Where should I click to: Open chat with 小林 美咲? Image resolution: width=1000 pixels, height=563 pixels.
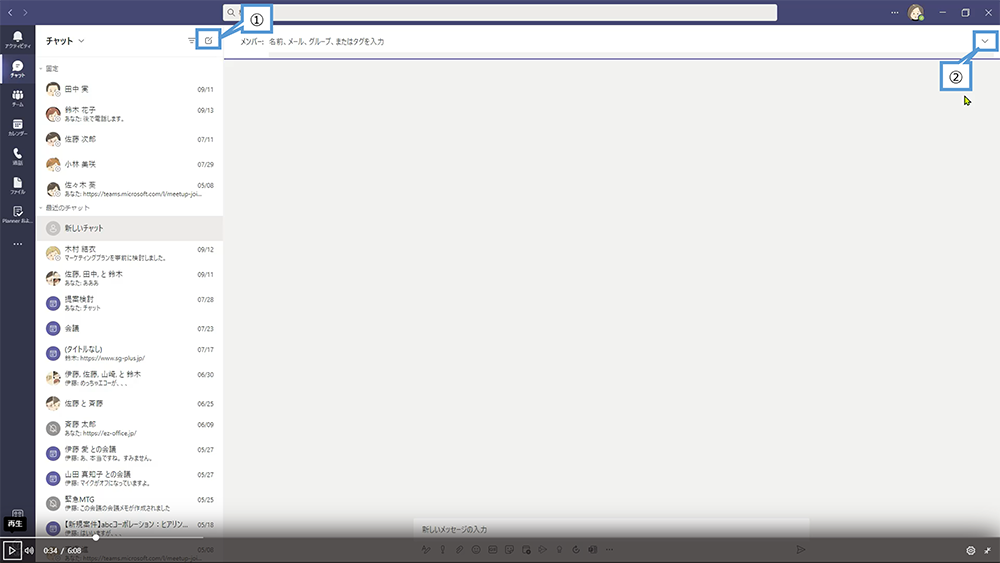click(x=129, y=164)
